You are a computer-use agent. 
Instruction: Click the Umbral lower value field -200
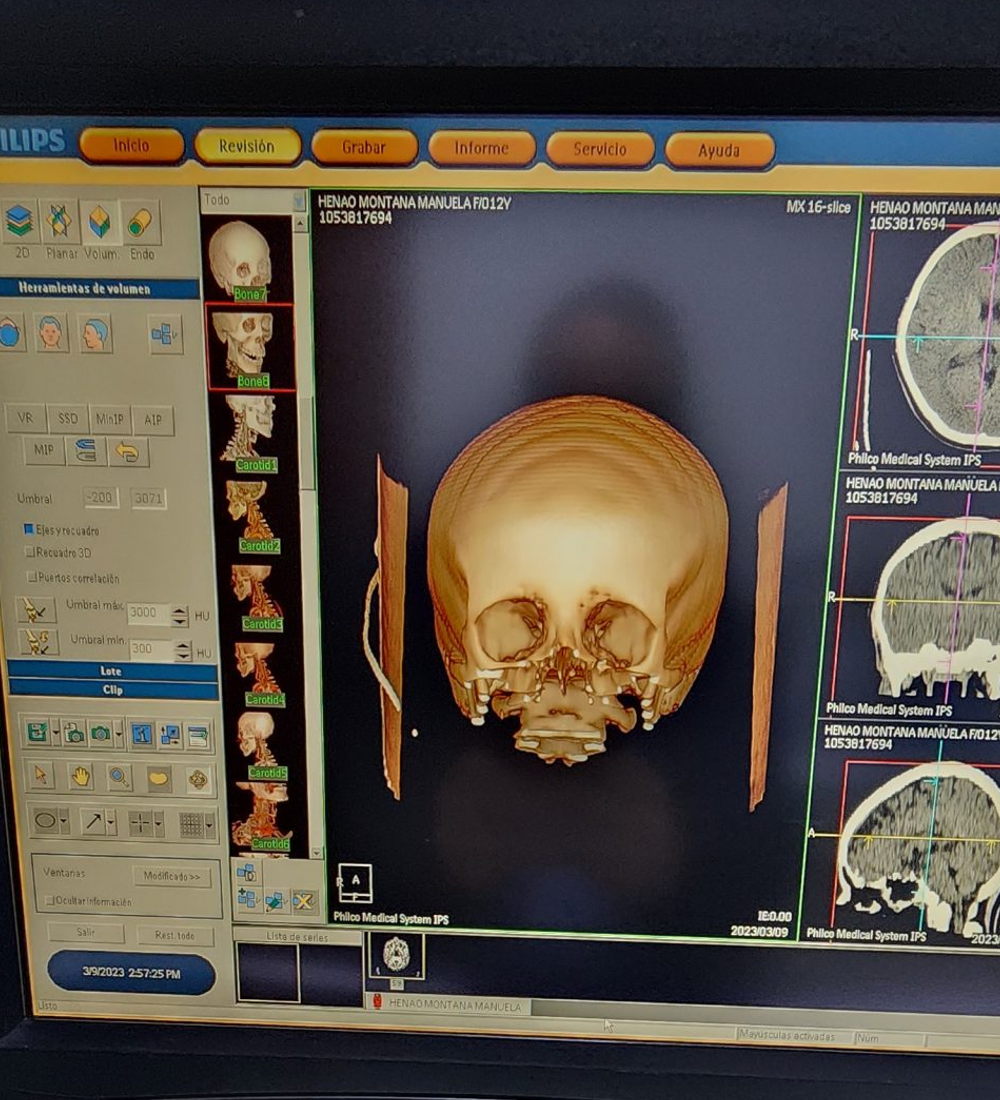pyautogui.click(x=100, y=497)
